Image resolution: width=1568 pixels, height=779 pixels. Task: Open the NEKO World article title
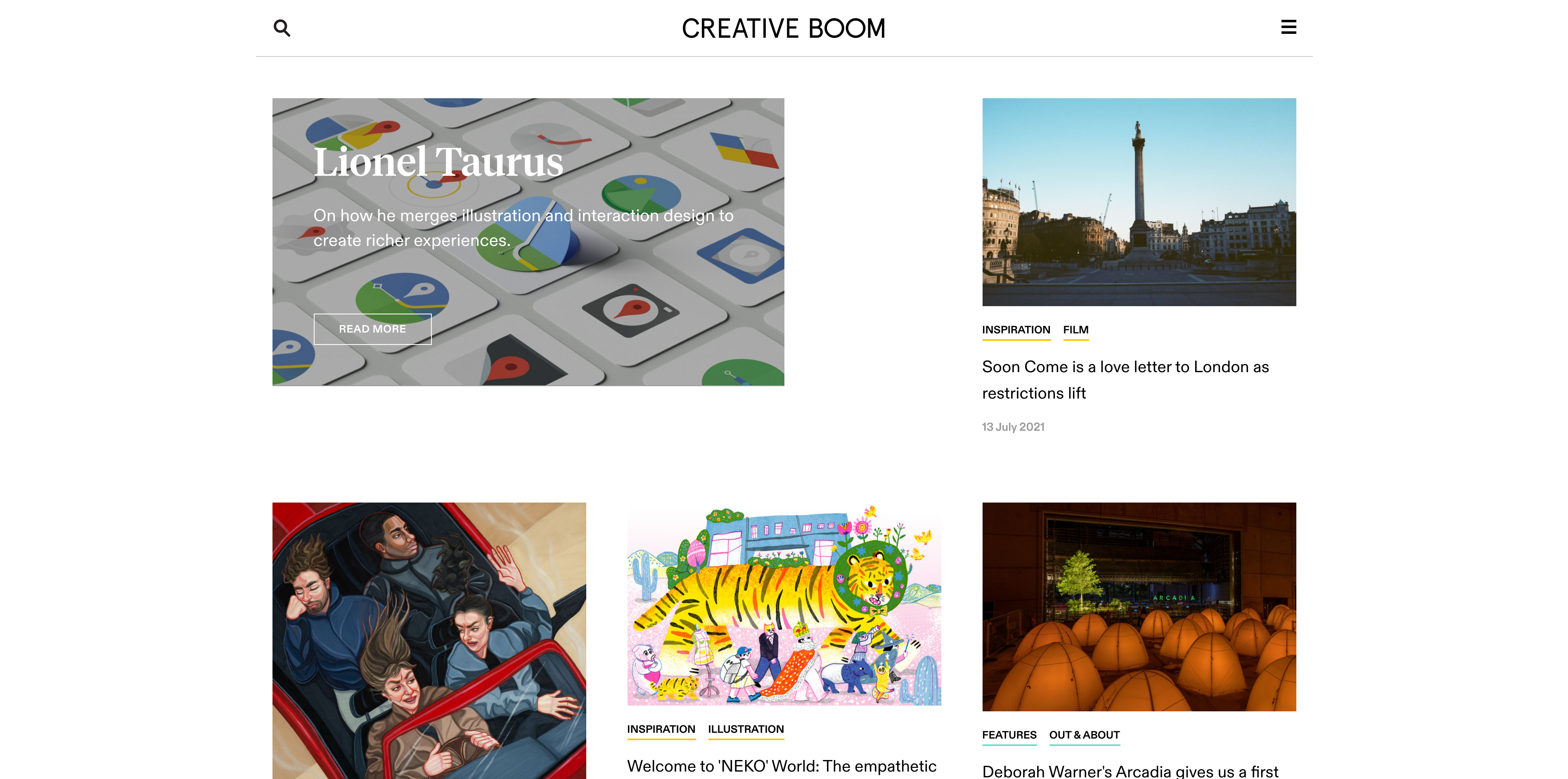782,766
